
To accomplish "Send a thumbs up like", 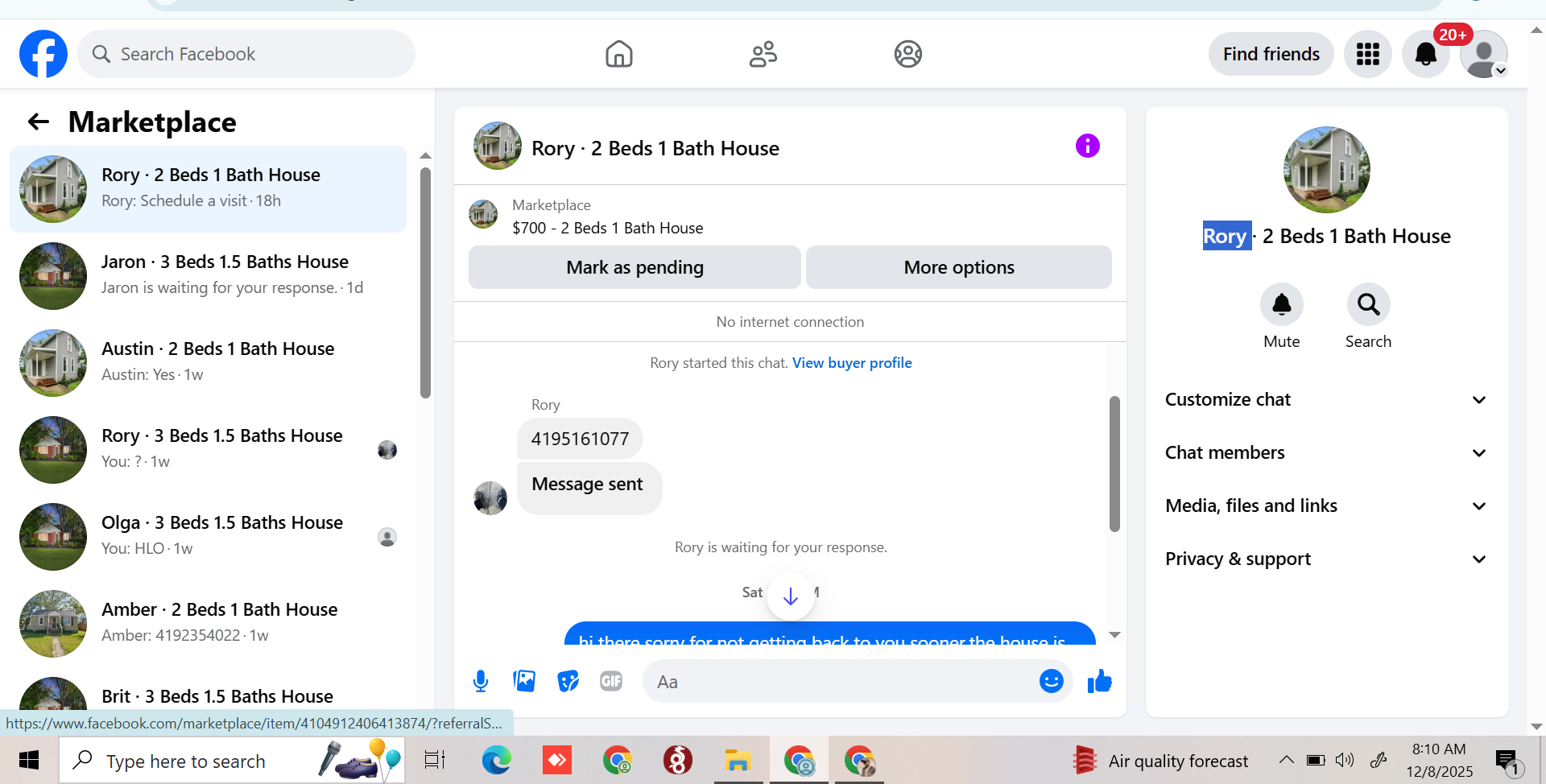I will pyautogui.click(x=1100, y=682).
